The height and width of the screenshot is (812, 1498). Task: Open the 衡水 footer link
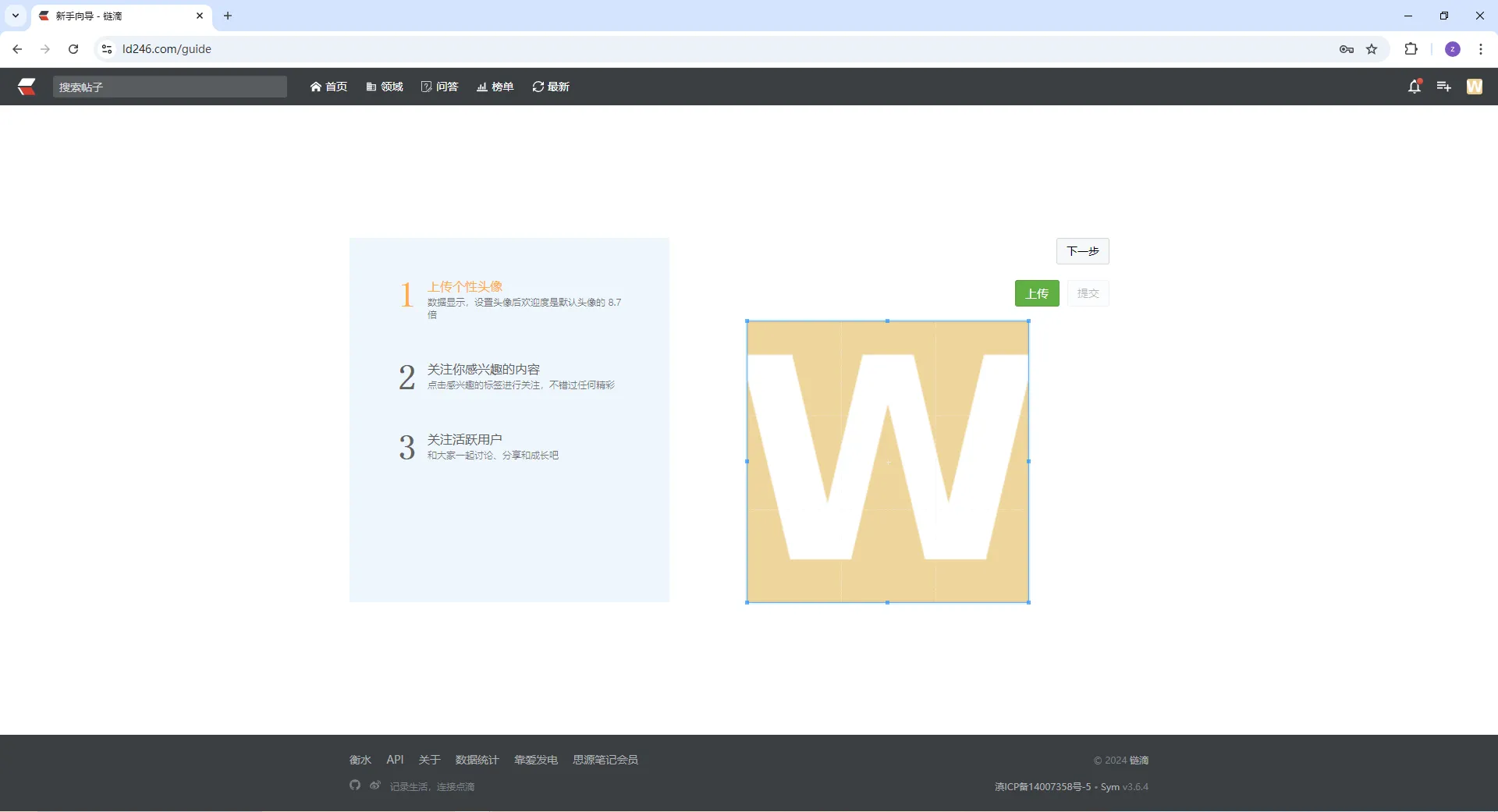point(360,760)
